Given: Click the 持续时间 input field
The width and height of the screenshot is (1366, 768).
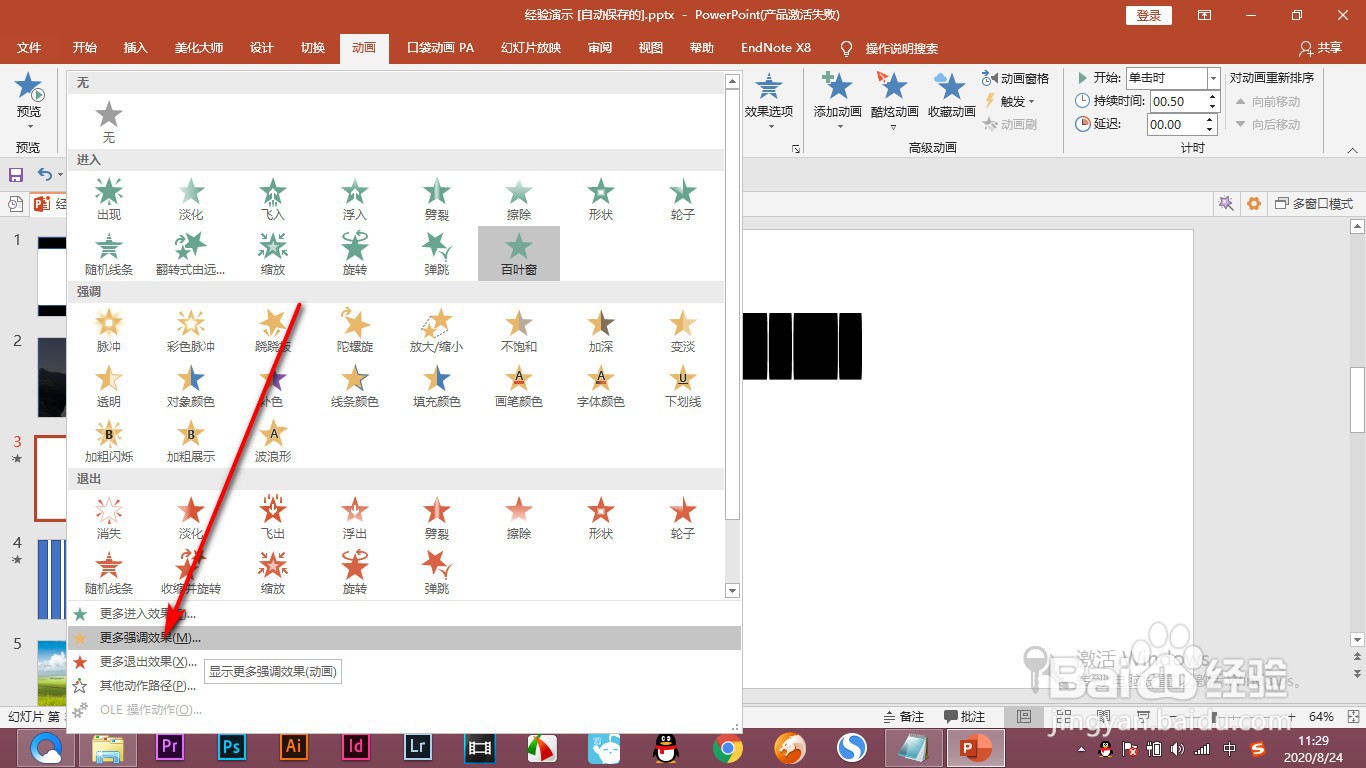Looking at the screenshot, I should coord(1179,101).
